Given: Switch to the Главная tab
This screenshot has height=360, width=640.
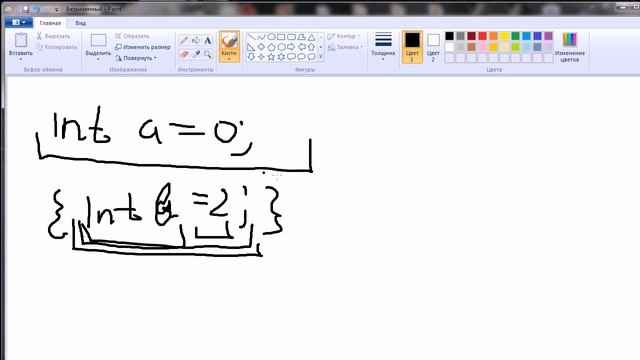Looking at the screenshot, I should 50,23.
